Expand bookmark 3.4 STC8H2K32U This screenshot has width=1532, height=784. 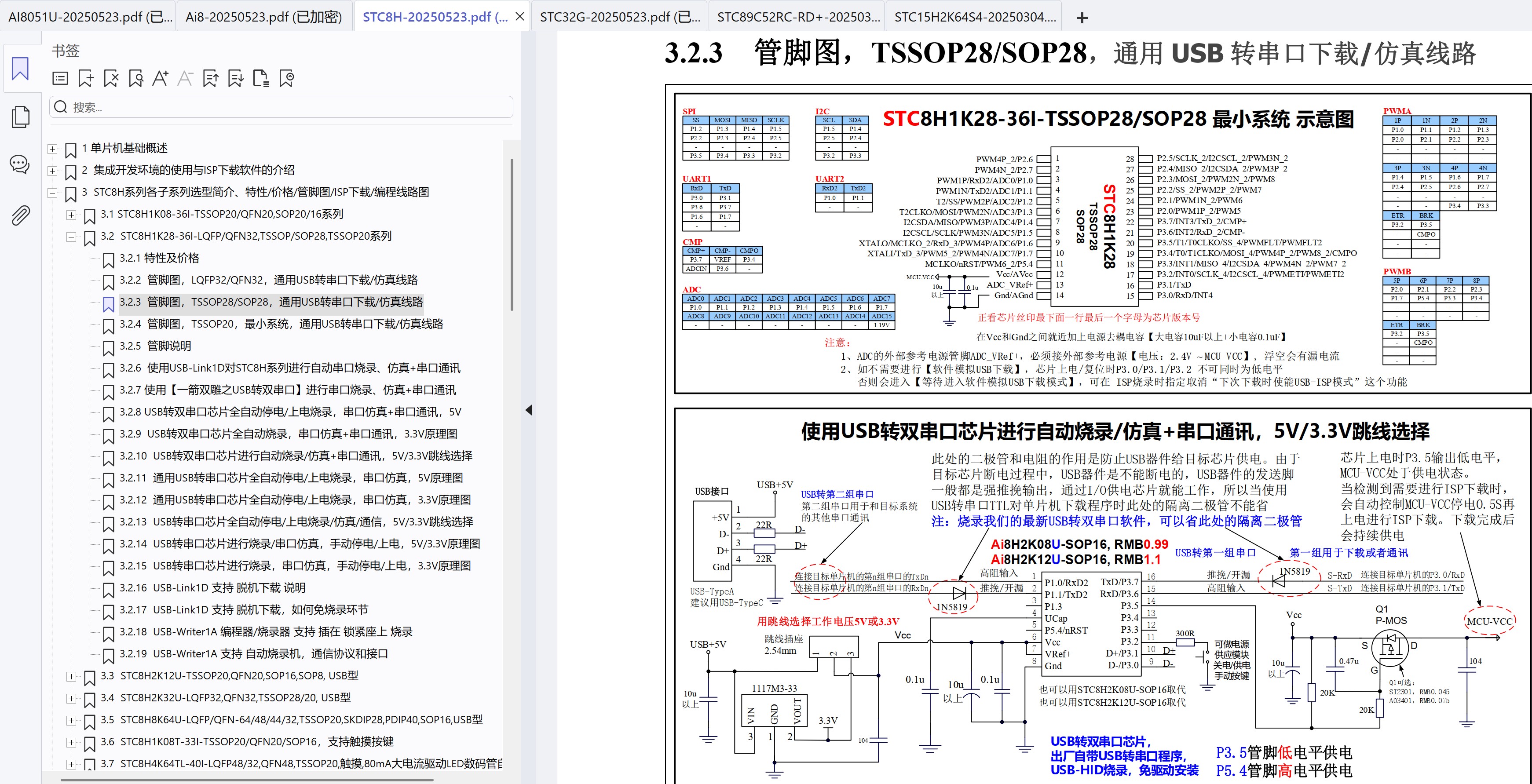[71, 698]
